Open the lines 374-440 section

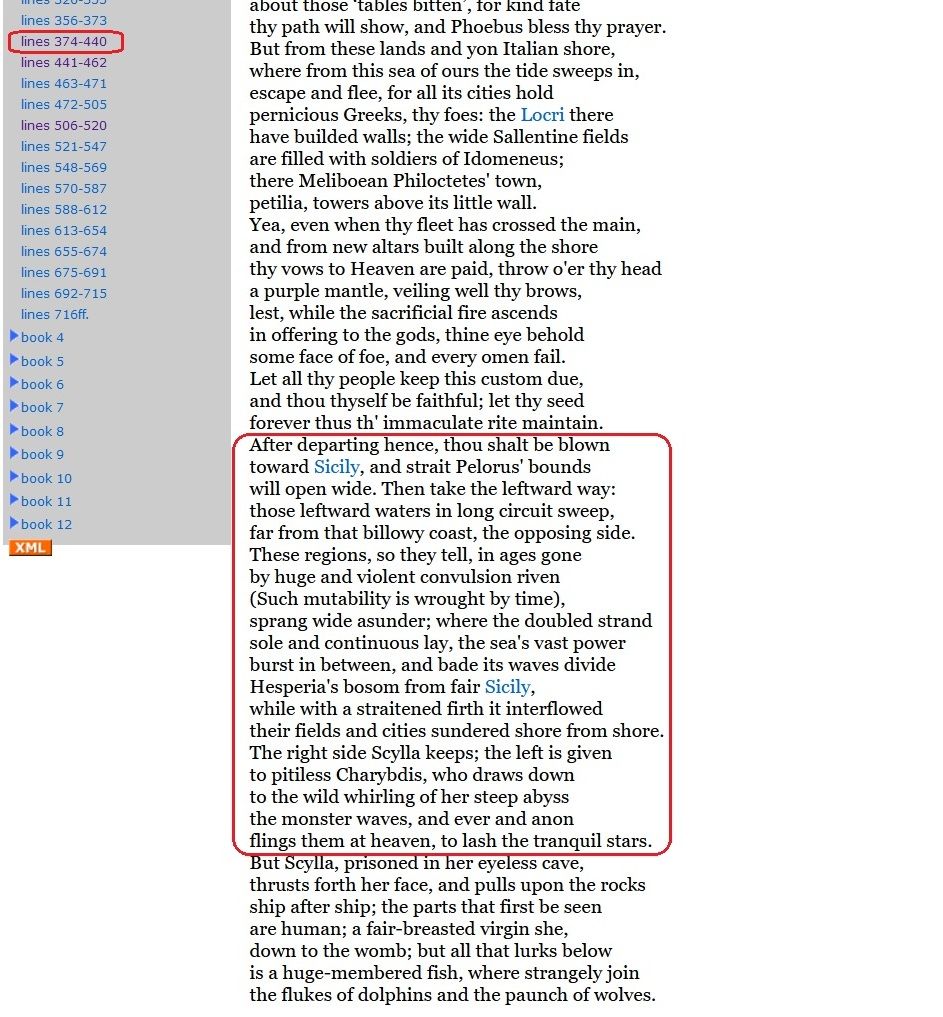(x=64, y=42)
